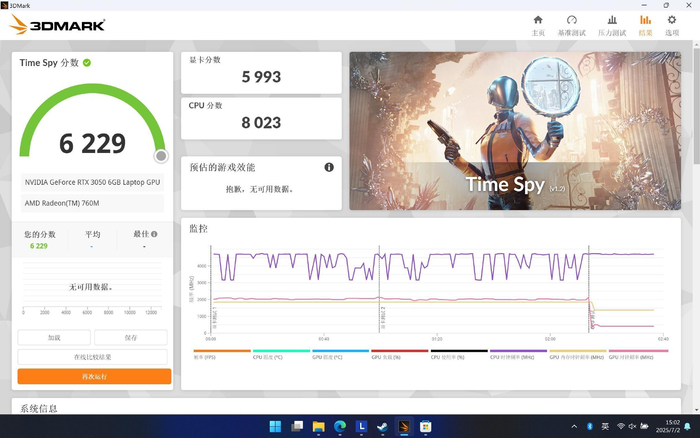Viewport: 700px width, 438px height.
Task: Click the Save (保存) button
Action: (131, 338)
